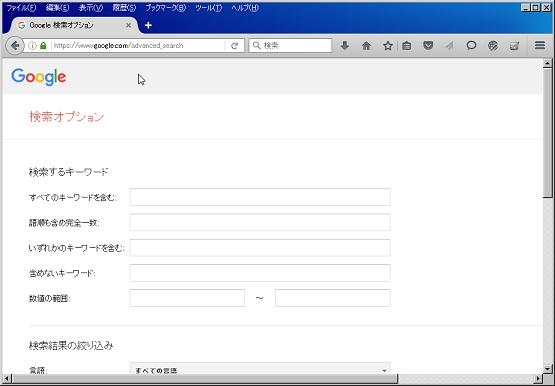This screenshot has width=555, height=386.
Task: Click the horizontal scrollbar right arrow
Action: tap(538, 379)
